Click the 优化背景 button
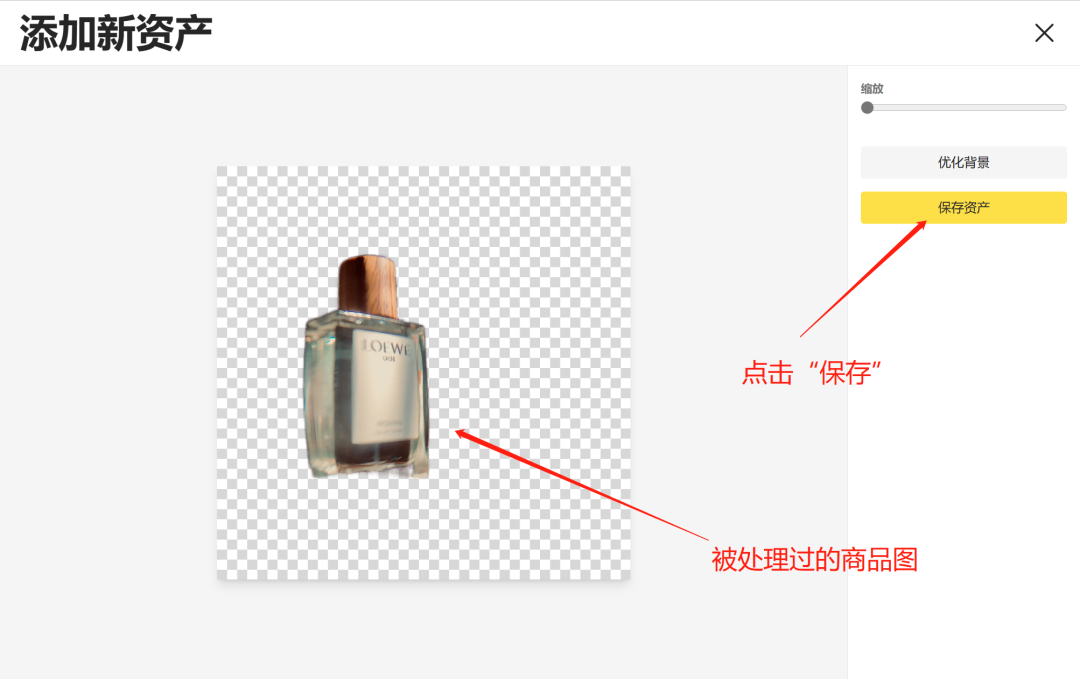1080x679 pixels. tap(964, 163)
